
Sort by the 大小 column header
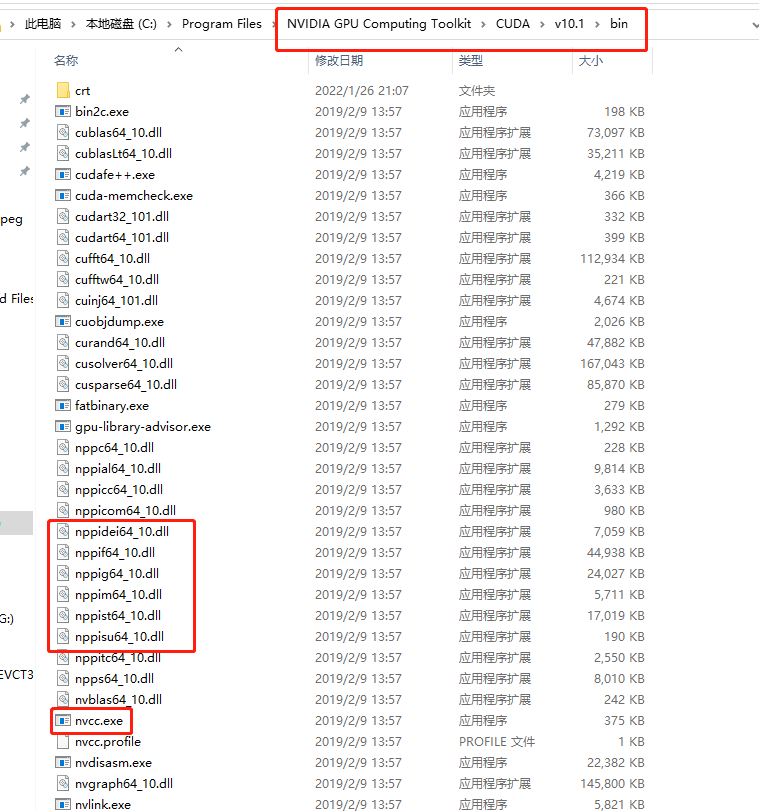click(590, 61)
